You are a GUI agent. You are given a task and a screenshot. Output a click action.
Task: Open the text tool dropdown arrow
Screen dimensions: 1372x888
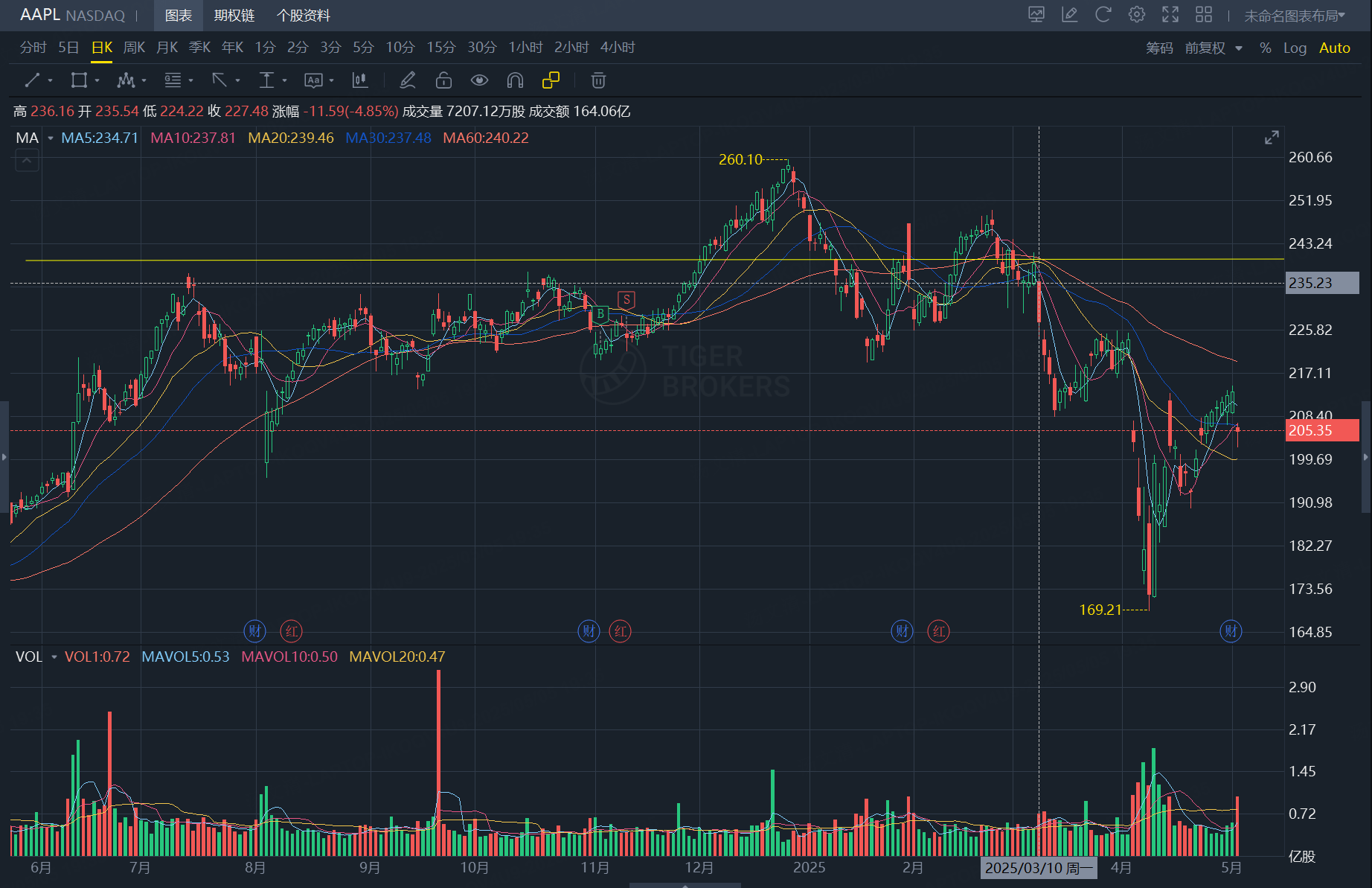pos(331,80)
